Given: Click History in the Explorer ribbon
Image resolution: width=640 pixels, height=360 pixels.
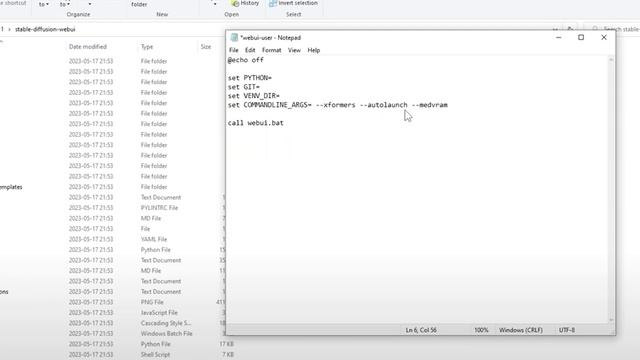Looking at the screenshot, I should (x=245, y=3).
